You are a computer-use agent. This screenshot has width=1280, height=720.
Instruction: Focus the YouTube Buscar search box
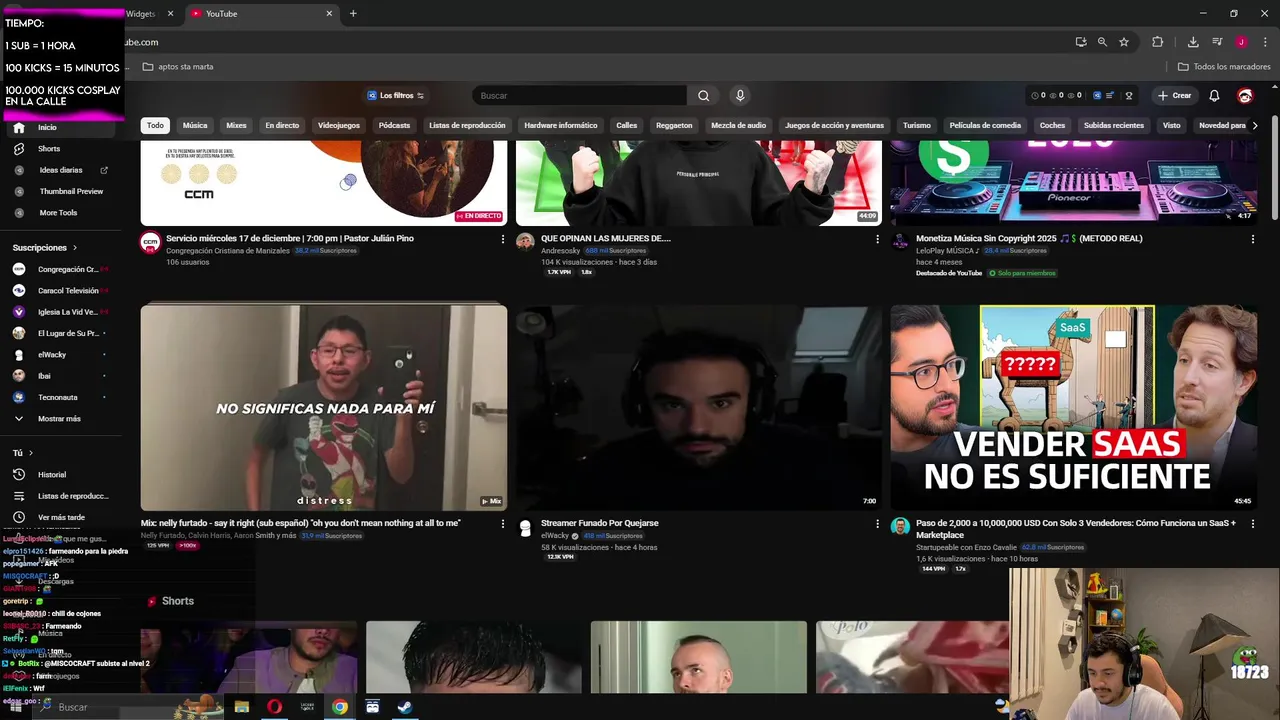pos(580,96)
